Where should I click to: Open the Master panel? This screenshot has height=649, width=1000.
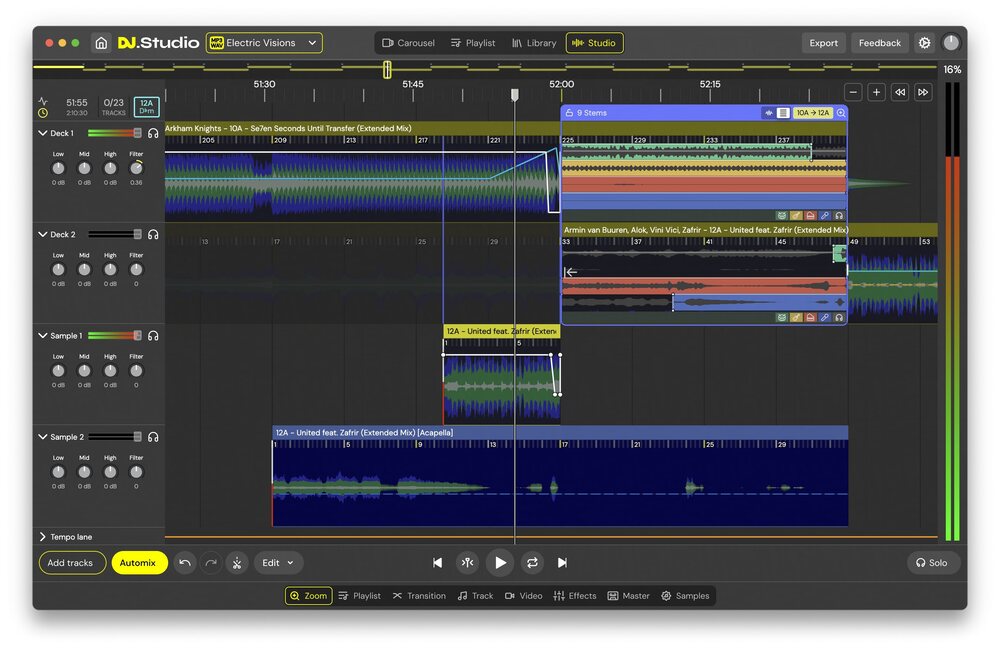pos(629,595)
